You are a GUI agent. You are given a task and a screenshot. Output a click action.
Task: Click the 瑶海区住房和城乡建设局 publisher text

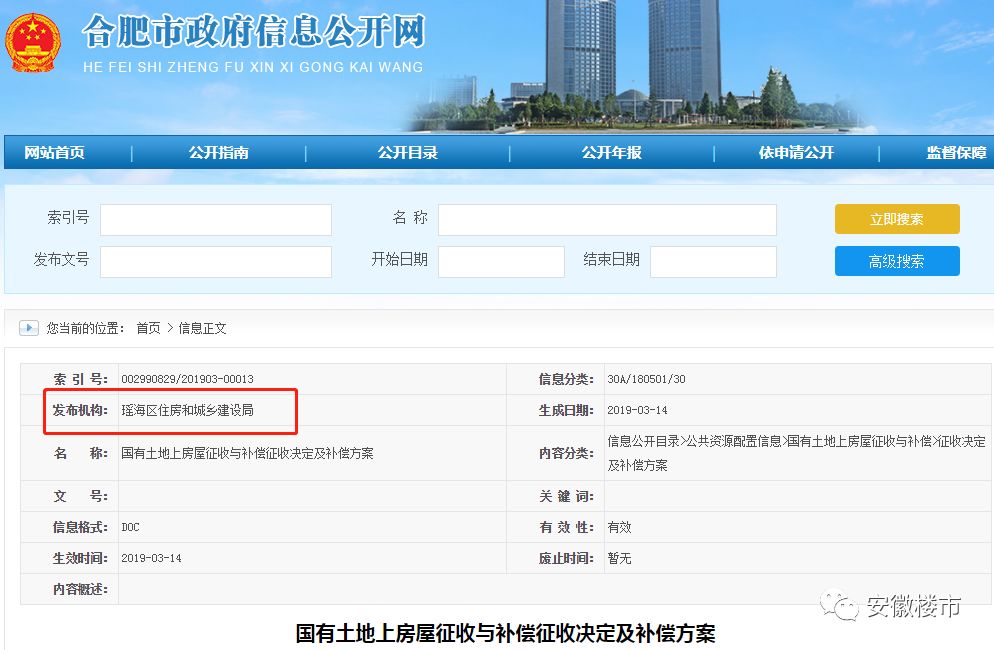187,410
